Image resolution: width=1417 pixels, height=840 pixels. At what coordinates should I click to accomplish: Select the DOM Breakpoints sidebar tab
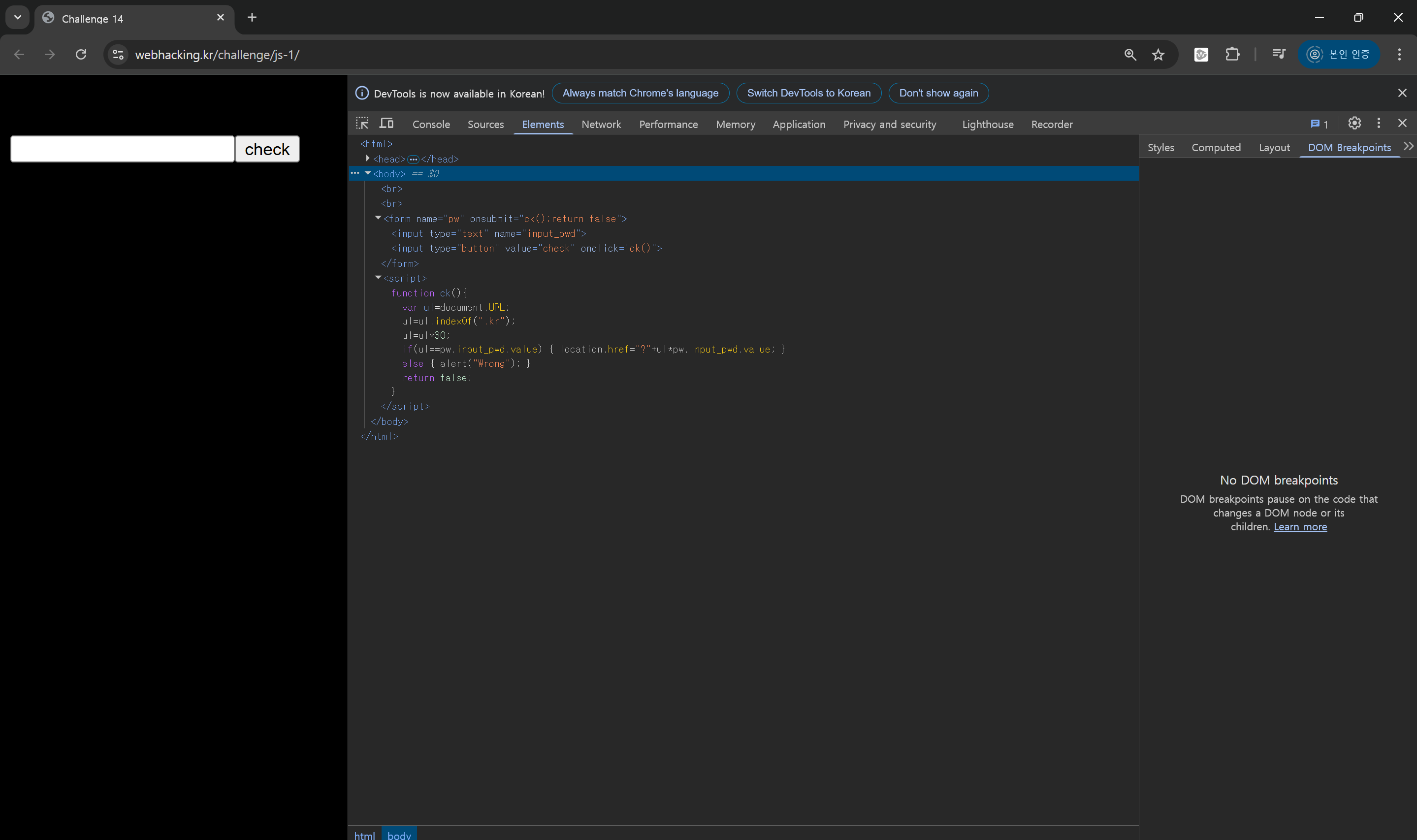tap(1349, 147)
